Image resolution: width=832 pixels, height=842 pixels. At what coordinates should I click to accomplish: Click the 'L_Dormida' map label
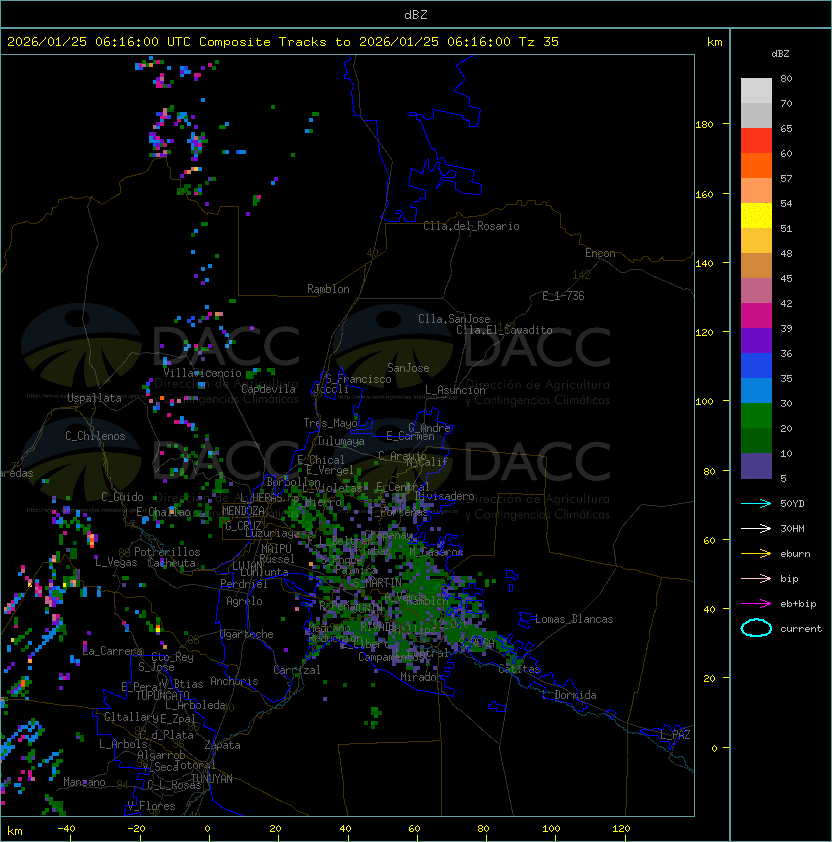pos(569,695)
